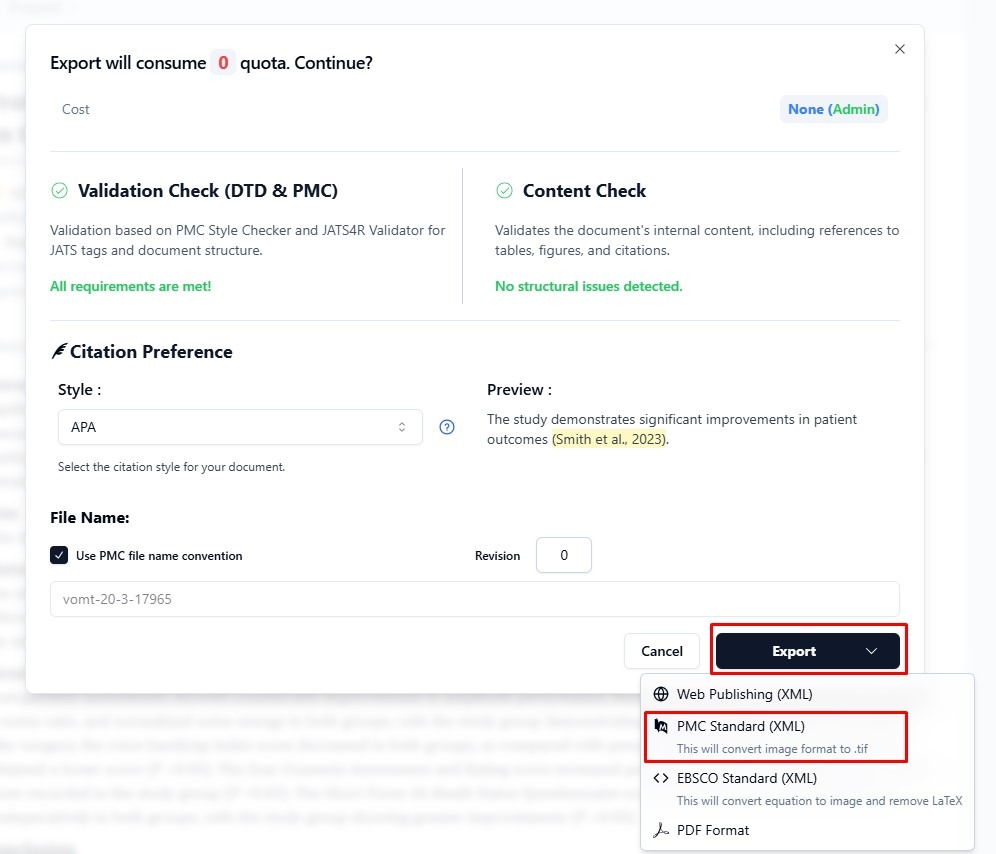Click the Content Check green checkmark icon
The width and height of the screenshot is (996, 854).
(x=505, y=191)
